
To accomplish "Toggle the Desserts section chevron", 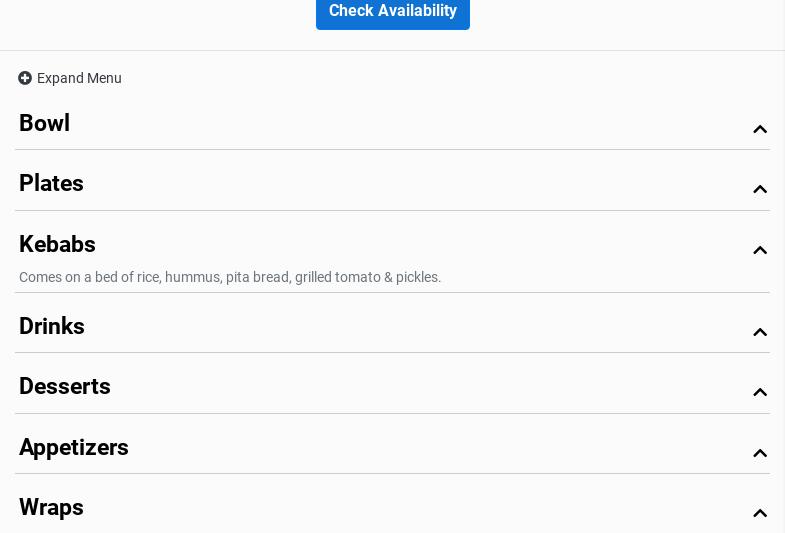I will pyautogui.click(x=760, y=392).
